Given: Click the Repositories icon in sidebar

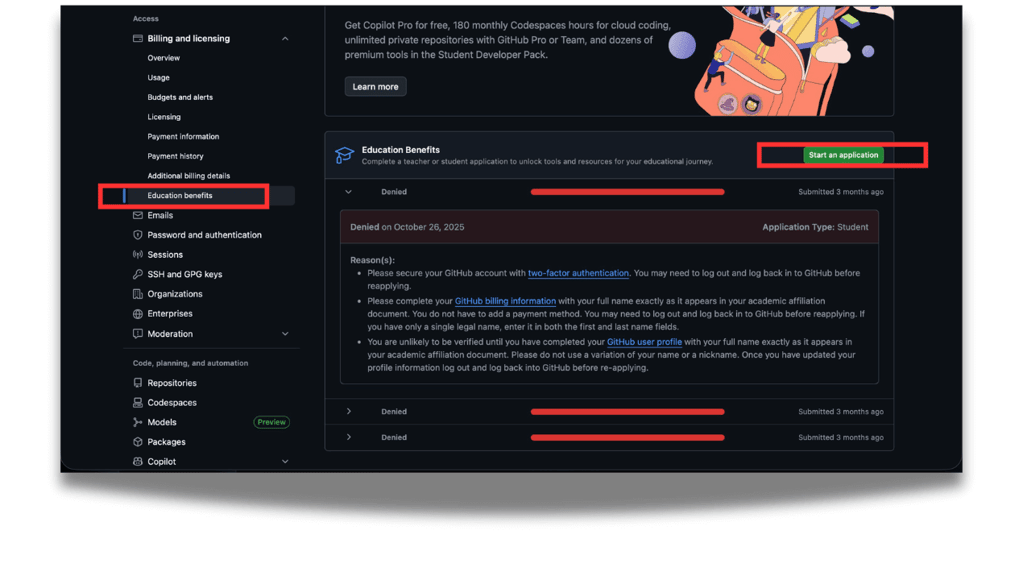Looking at the screenshot, I should [138, 383].
